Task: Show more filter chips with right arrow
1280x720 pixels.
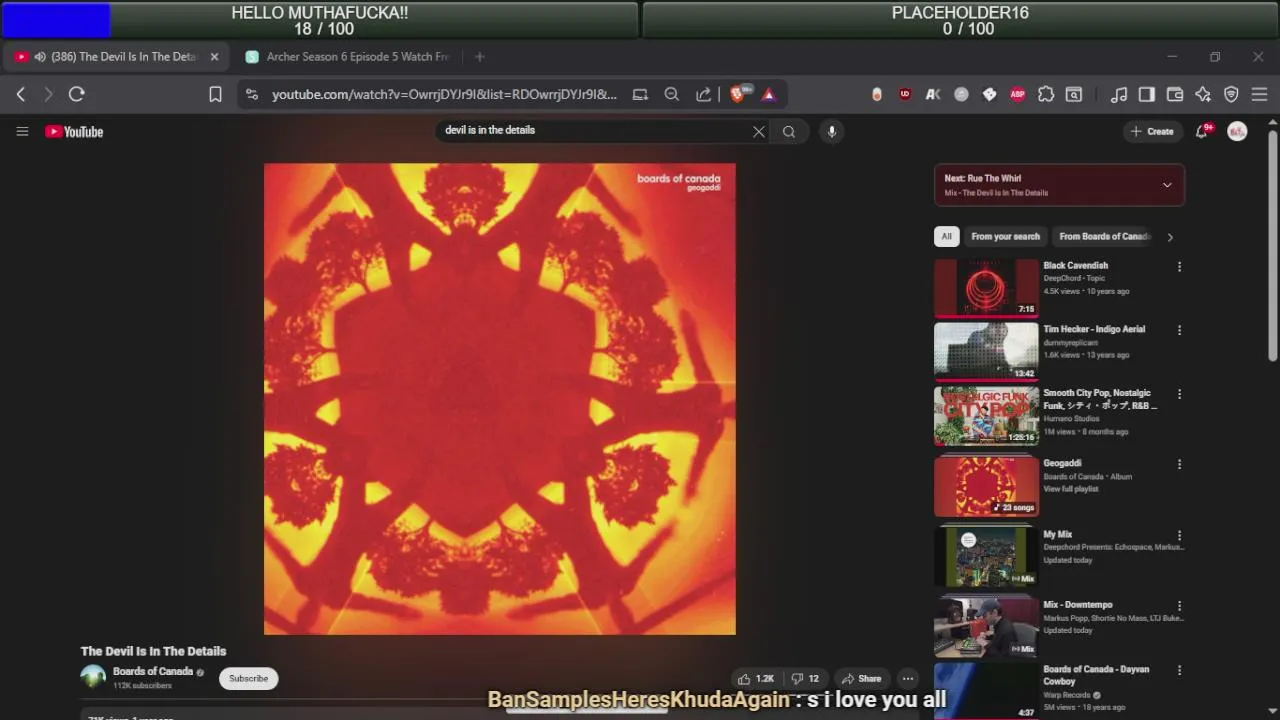Action: point(1170,237)
